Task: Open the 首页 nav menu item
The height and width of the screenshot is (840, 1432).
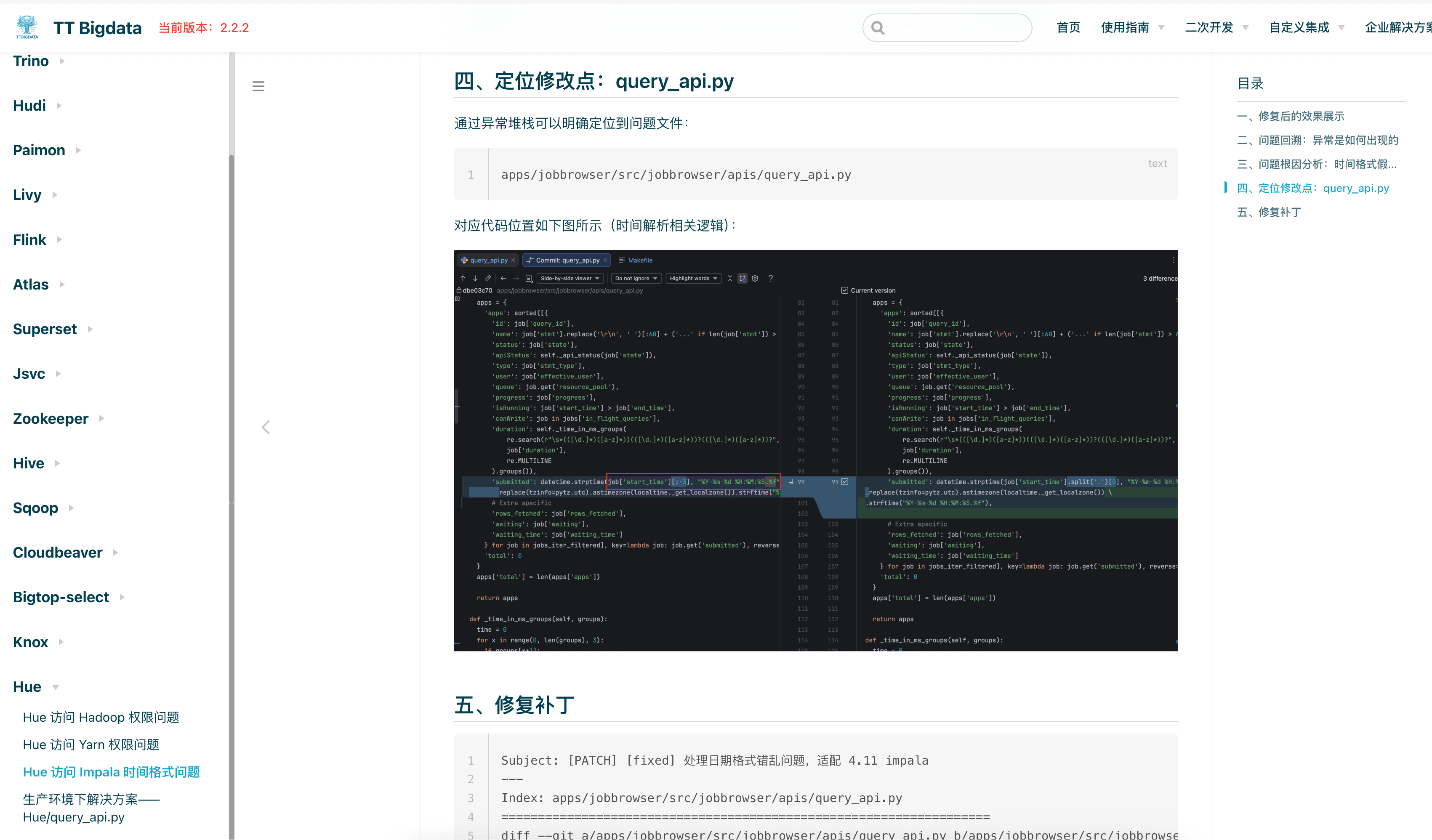Action: [1068, 28]
